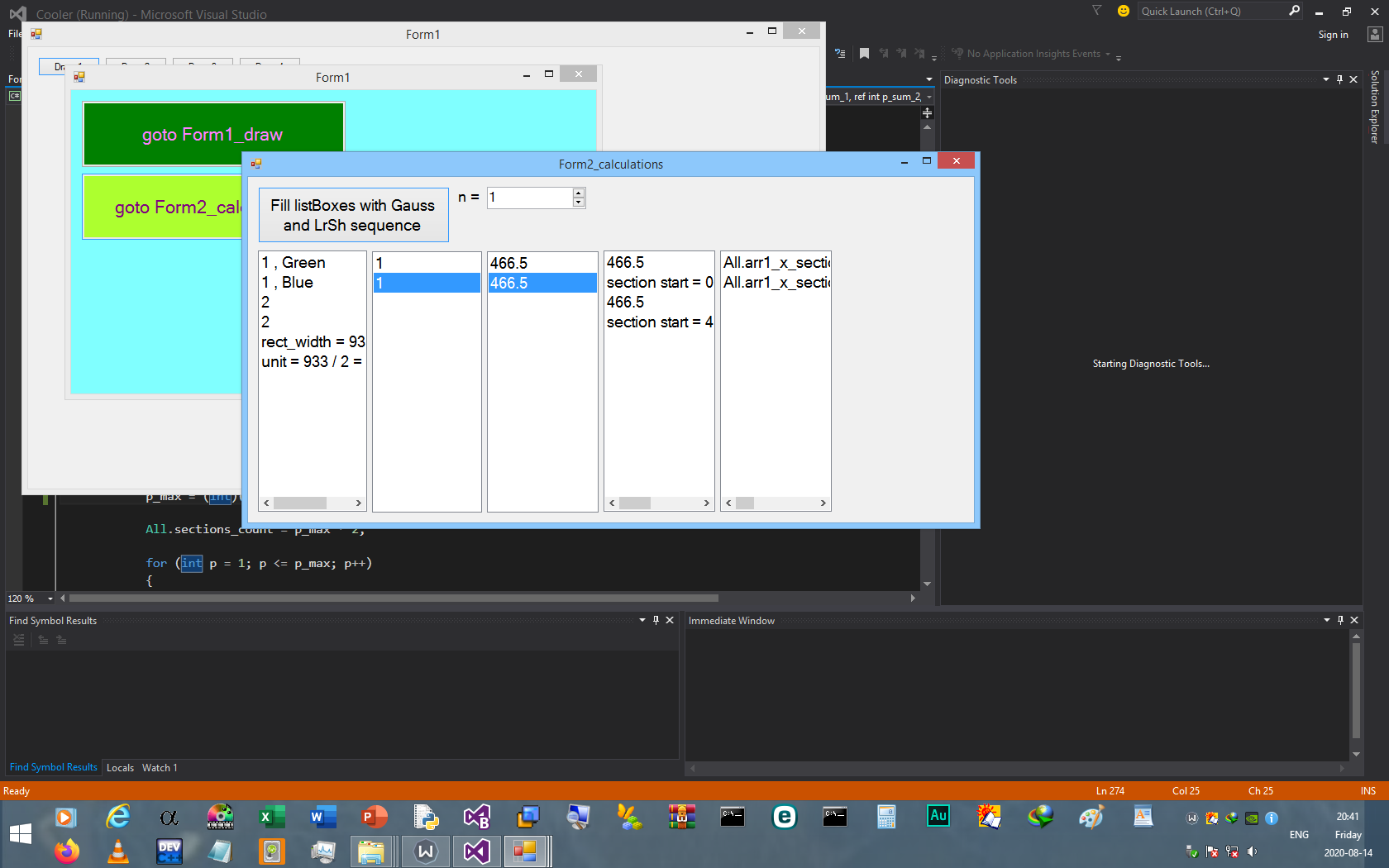Pin the Diagnostic Tools panel
Image resolution: width=1389 pixels, height=868 pixels.
click(1340, 79)
